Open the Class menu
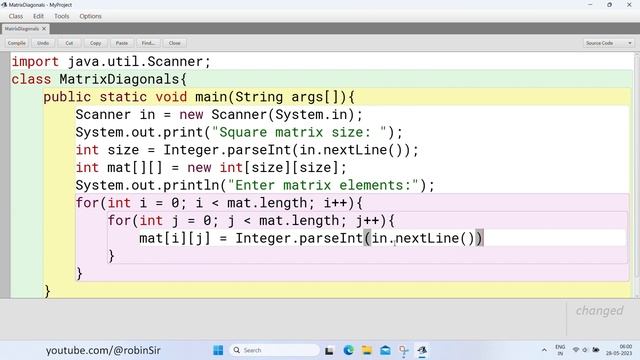640x360 pixels. [x=16, y=16]
